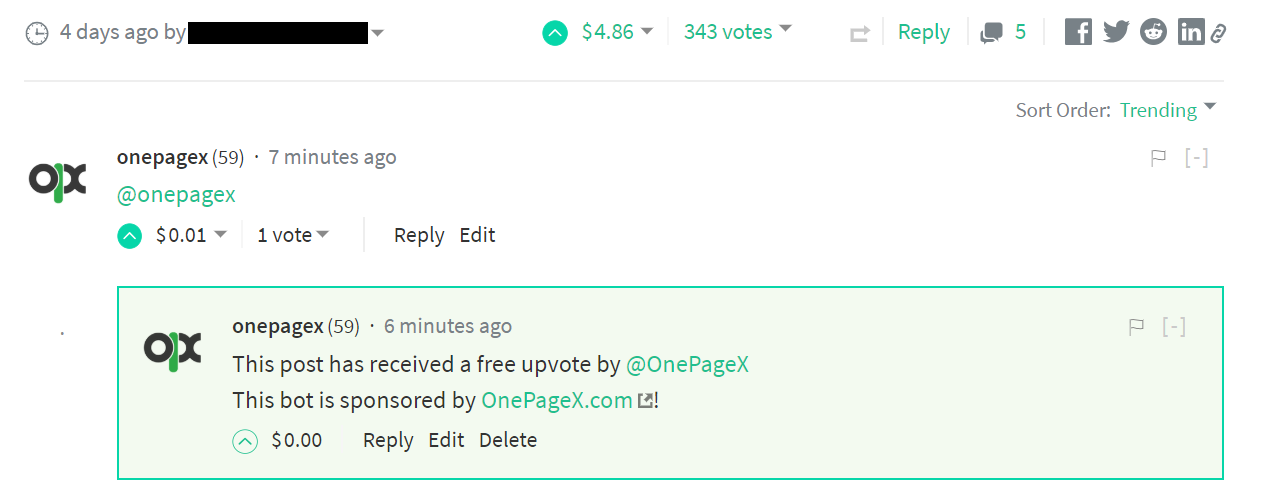The width and height of the screenshot is (1261, 494).
Task: Open the 343 votes dropdown list
Action: point(737,32)
